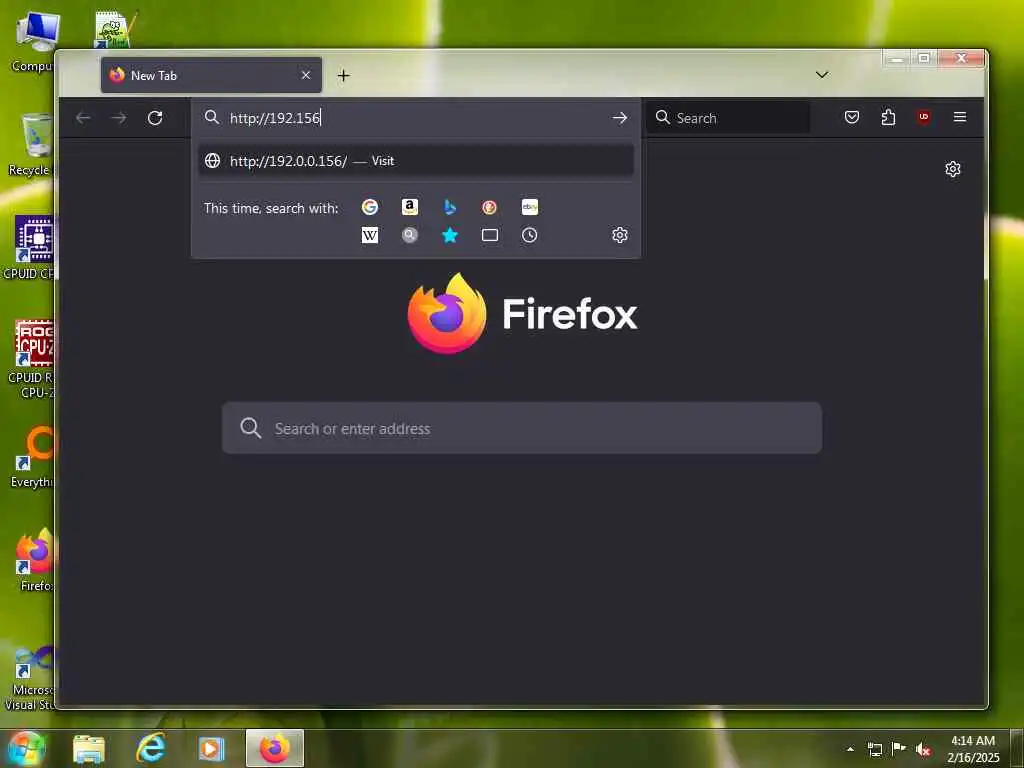Search this time with Google
The image size is (1024, 768).
tap(370, 207)
